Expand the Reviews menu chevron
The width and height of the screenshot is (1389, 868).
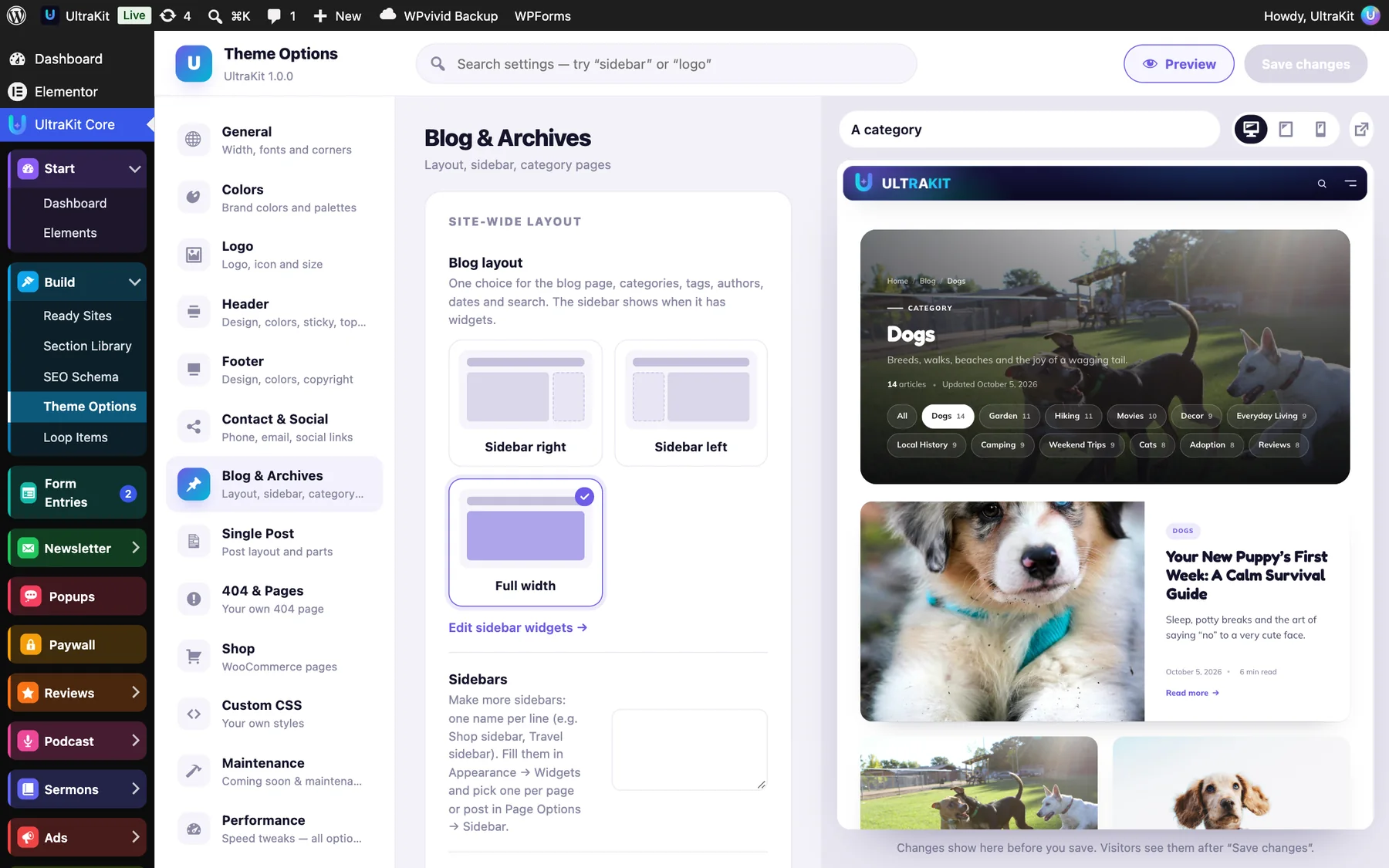136,692
